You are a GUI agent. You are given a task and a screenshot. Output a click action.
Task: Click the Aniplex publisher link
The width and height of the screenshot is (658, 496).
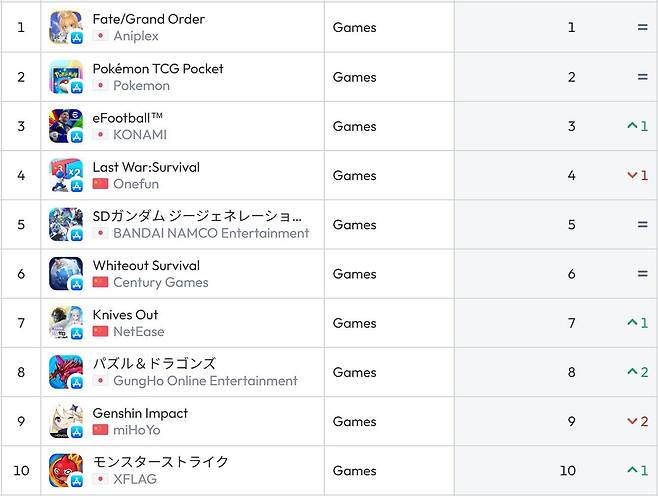[x=136, y=36]
